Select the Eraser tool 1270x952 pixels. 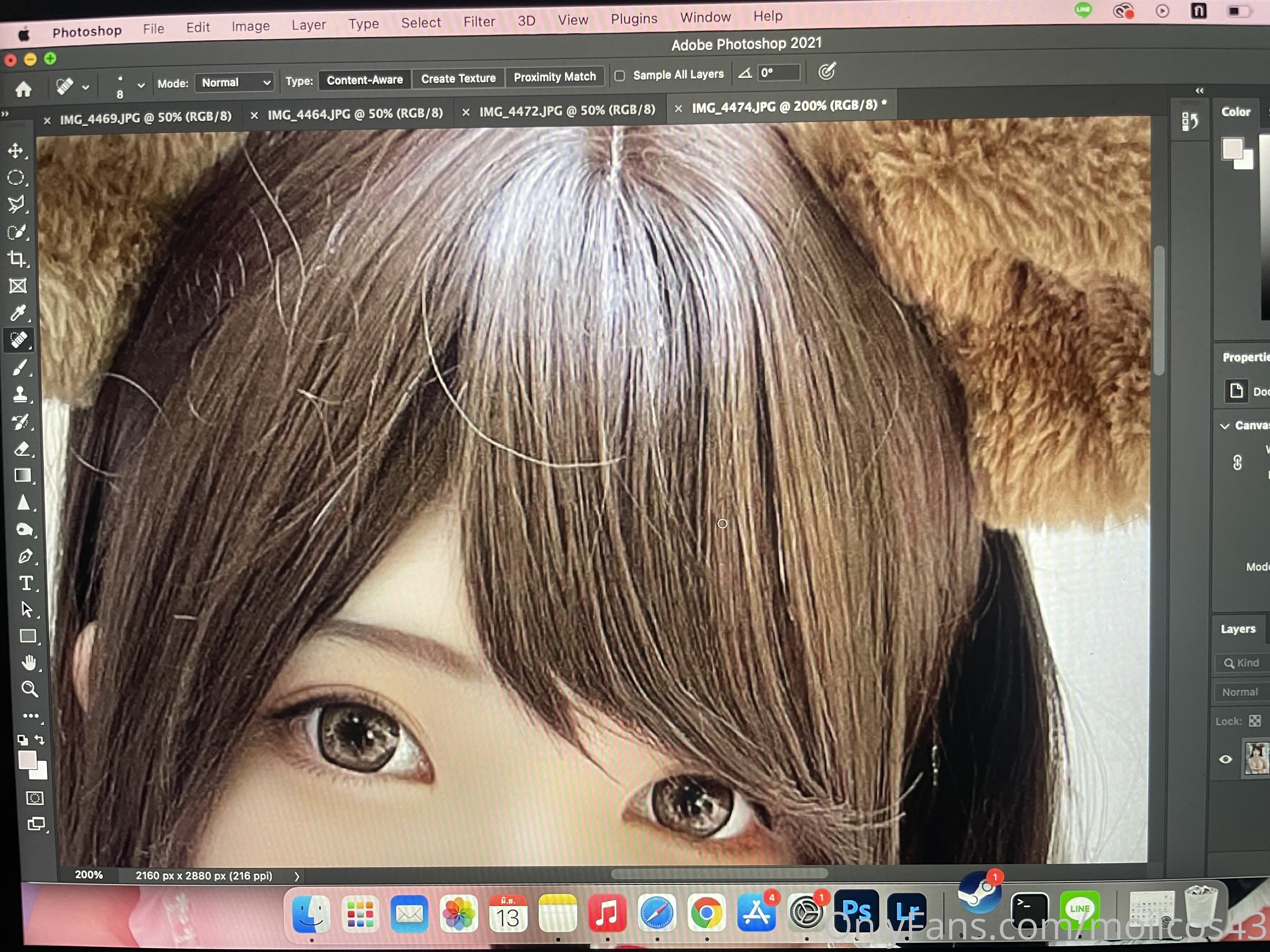pyautogui.click(x=22, y=449)
